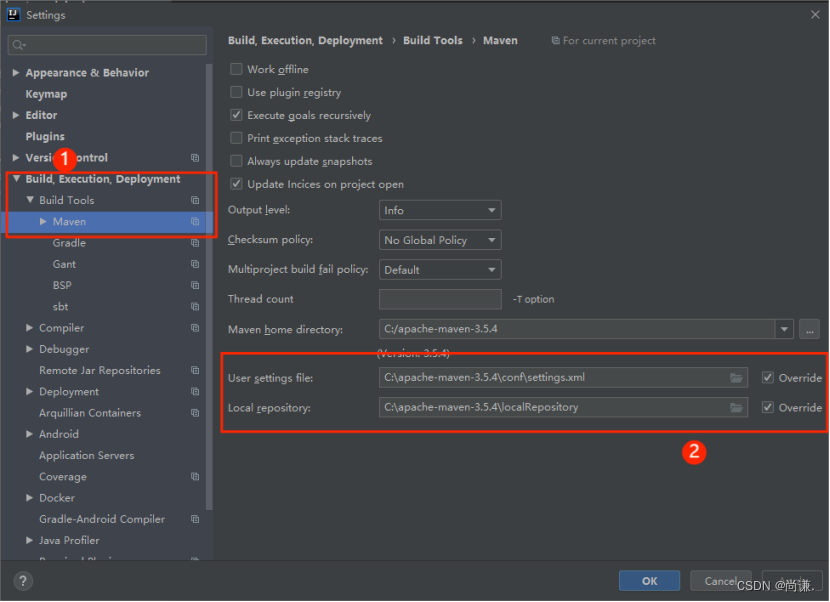Click settings search input field
The height and width of the screenshot is (602, 830).
(x=107, y=45)
